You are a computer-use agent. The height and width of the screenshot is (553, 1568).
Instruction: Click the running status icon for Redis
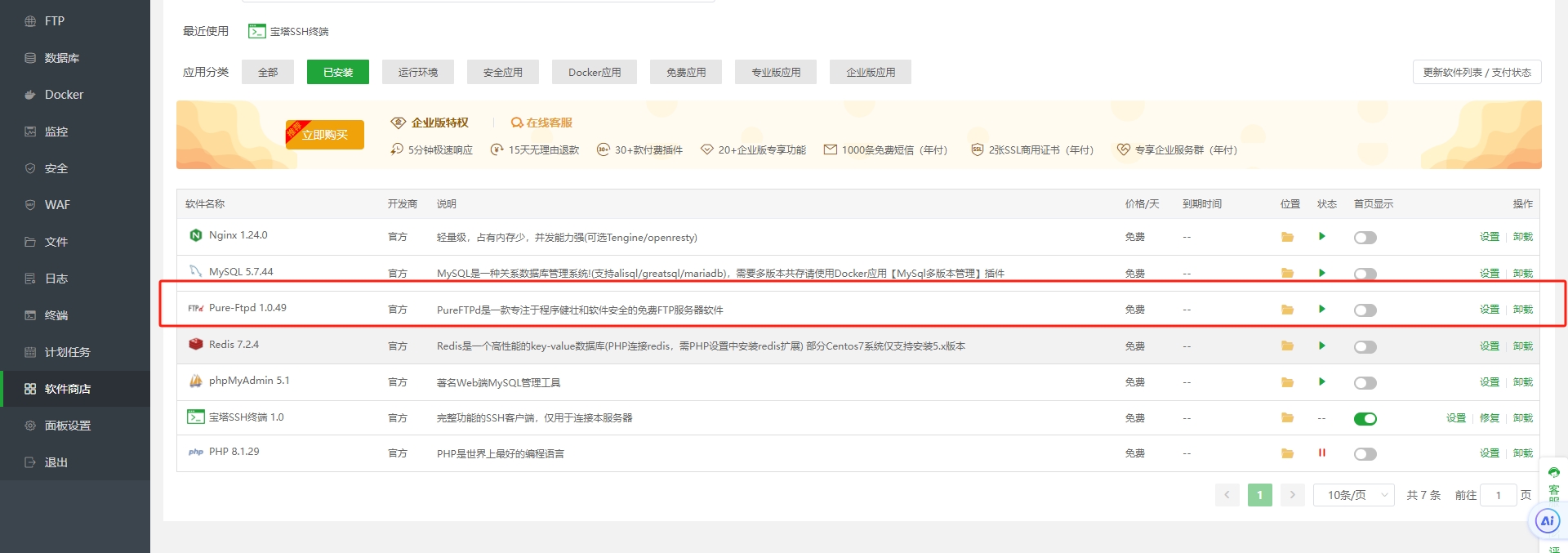pos(1321,346)
